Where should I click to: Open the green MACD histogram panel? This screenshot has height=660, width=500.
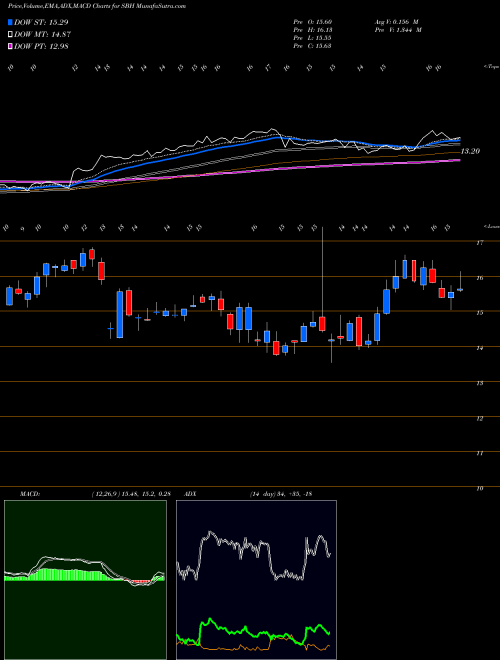tap(85, 580)
